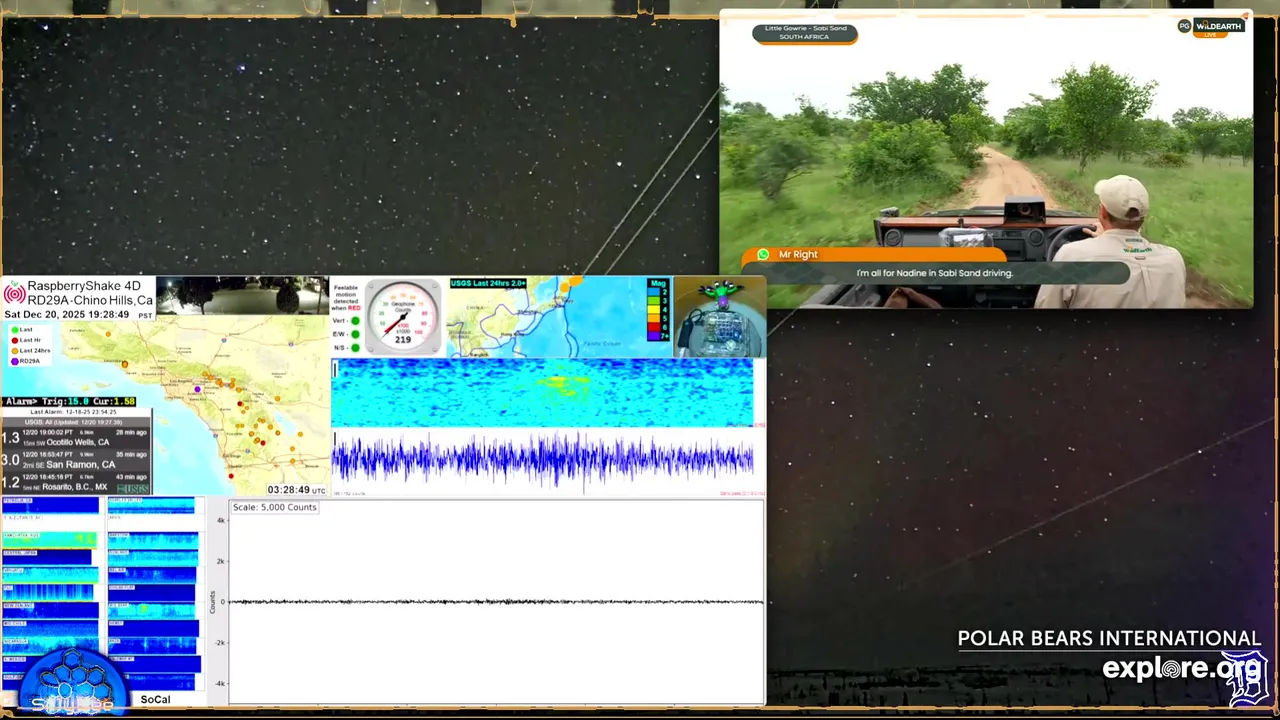The height and width of the screenshot is (720, 1280).
Task: Click the N/S green motion indicator
Action: pos(355,348)
